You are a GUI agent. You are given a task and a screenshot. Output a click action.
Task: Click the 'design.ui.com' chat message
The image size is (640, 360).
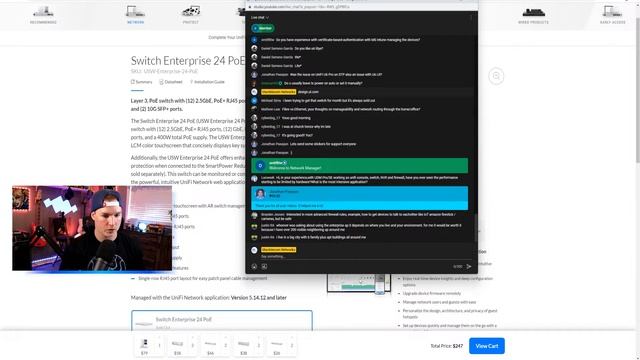click(x=308, y=92)
